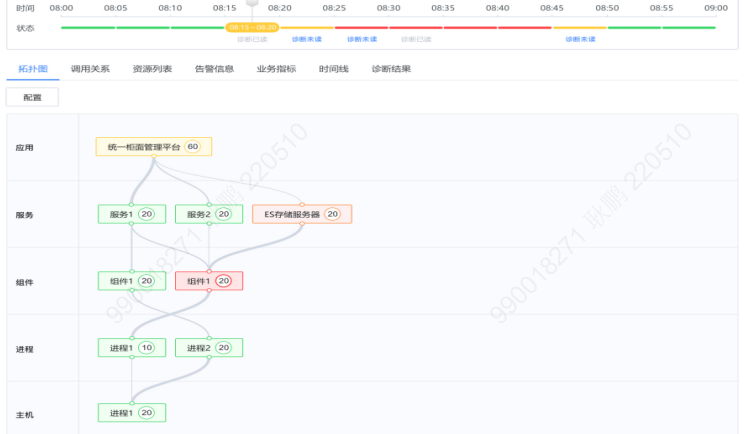Open the 告警信息 tab
The image size is (746, 434).
214,69
